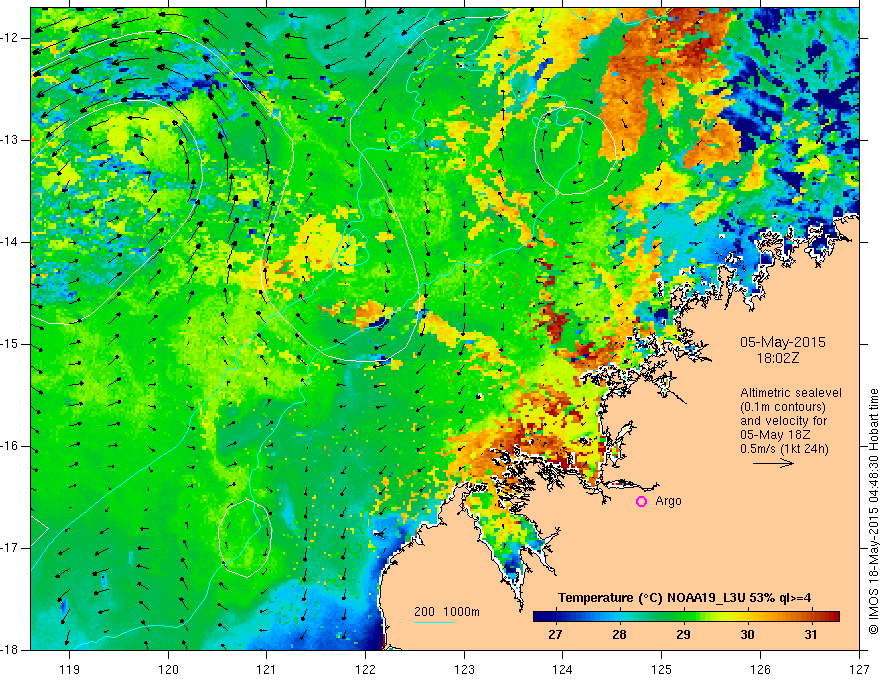Screen dimensions: 880x680
Task: Click longitude axis label '124'
Action: tap(563, 669)
